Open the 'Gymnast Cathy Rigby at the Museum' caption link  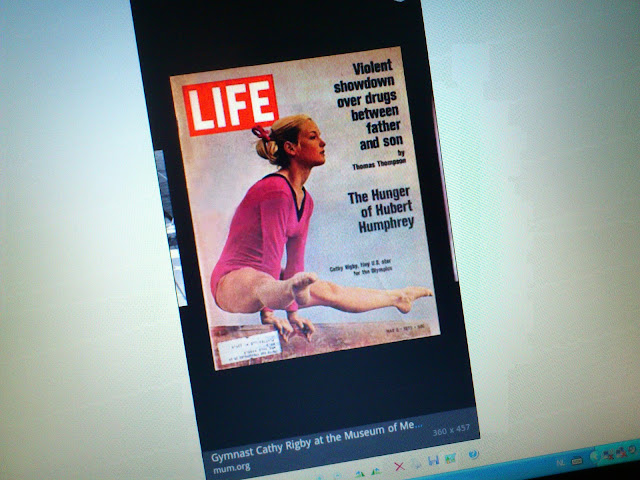317,442
